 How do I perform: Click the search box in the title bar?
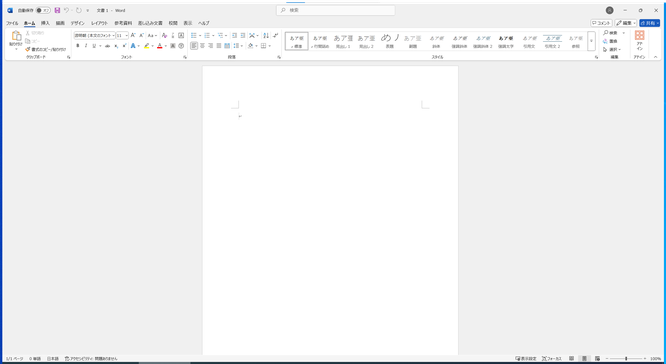click(x=336, y=10)
